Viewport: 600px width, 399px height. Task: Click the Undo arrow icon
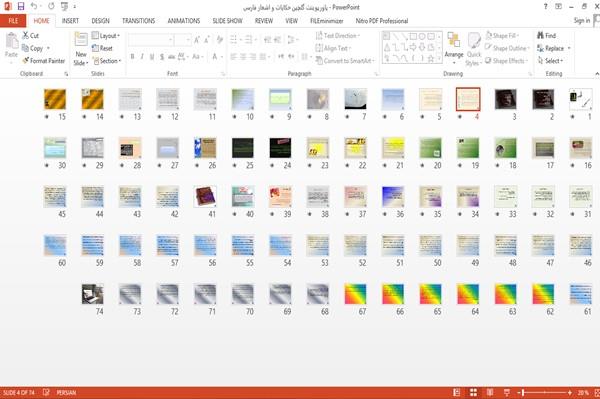34,7
